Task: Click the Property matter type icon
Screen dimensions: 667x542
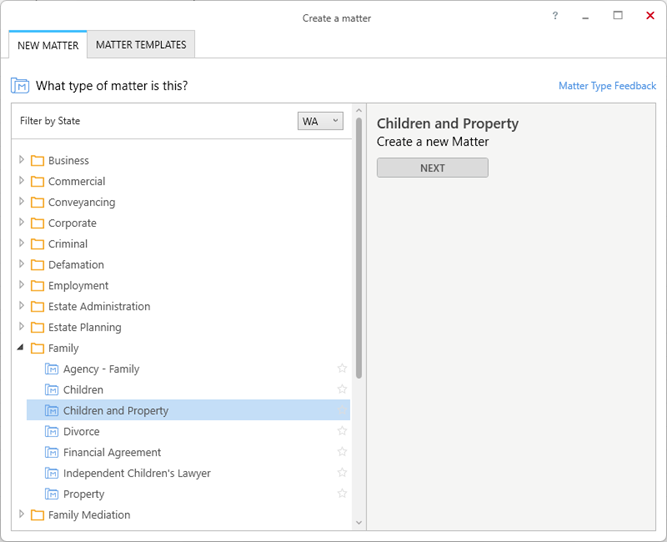Action: 53,494
